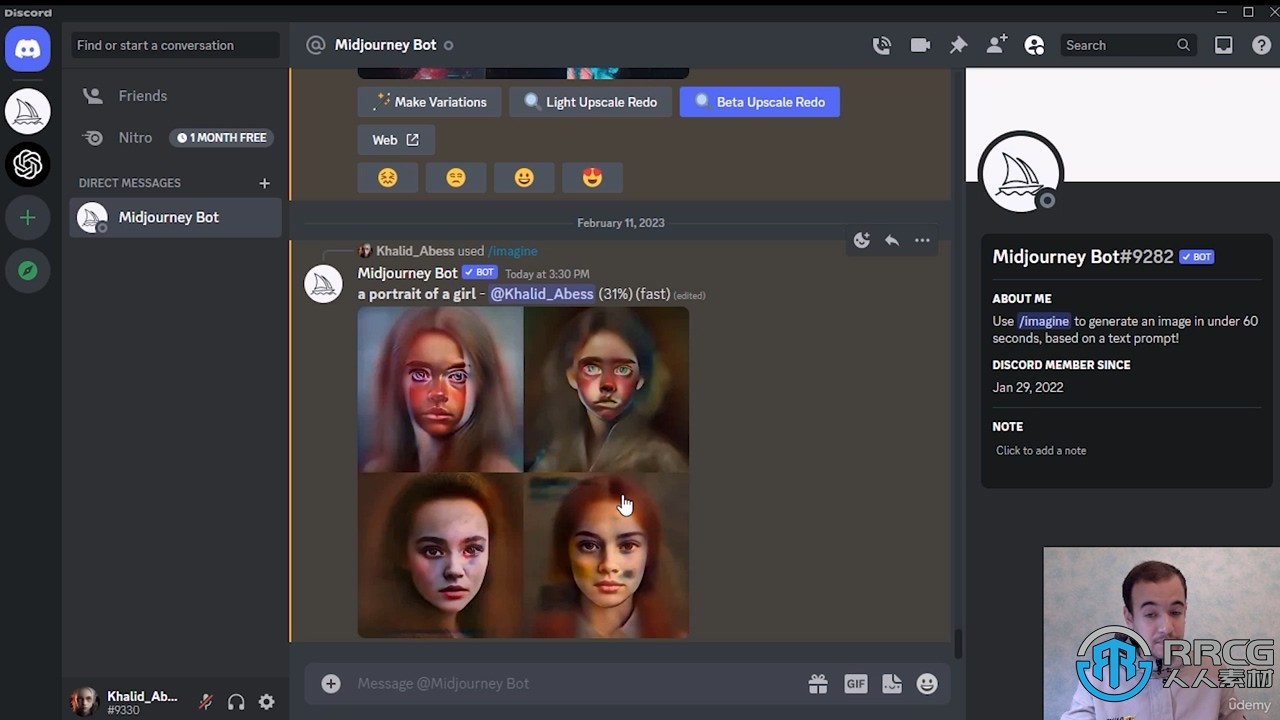Viewport: 1280px width, 720px height.
Task: Toggle microphone mute in user panel
Action: (206, 702)
